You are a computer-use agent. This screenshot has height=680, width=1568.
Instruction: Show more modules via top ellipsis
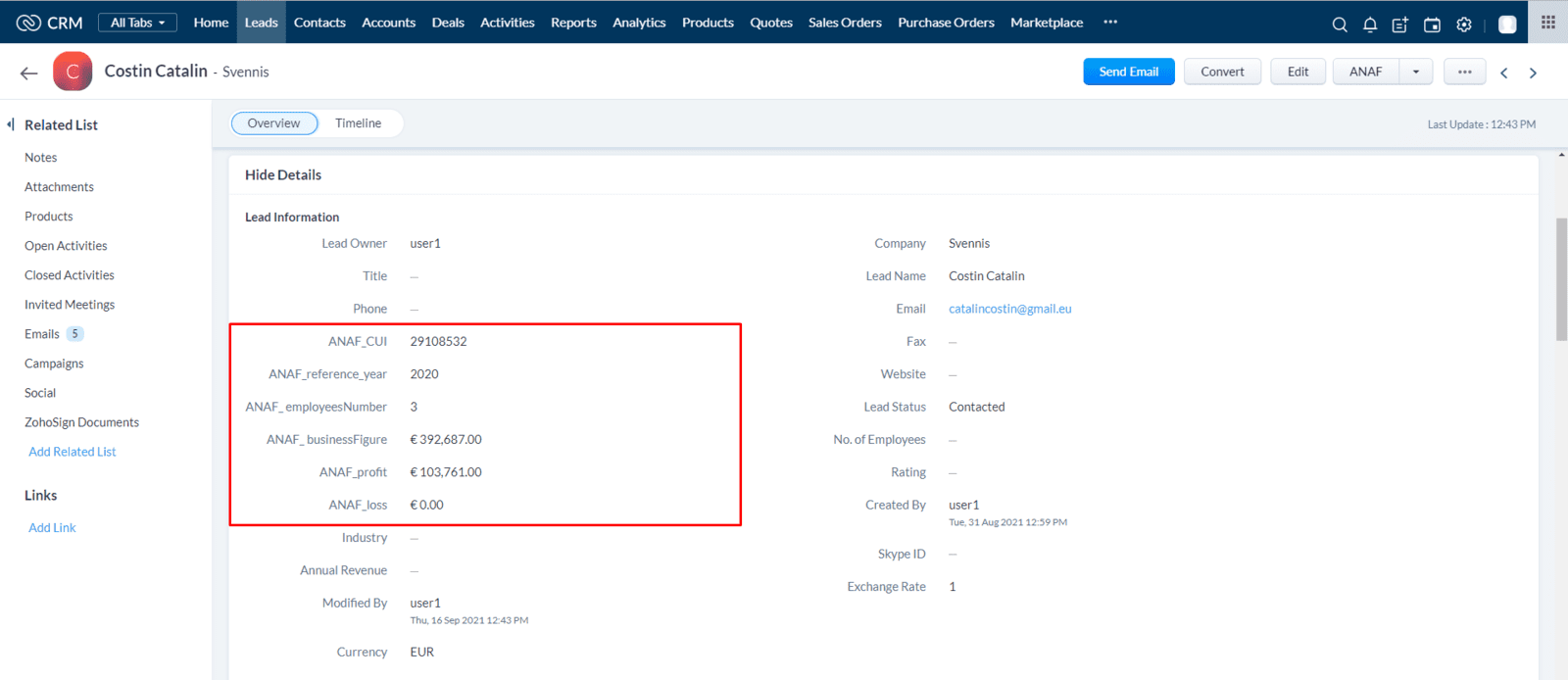tap(1110, 22)
